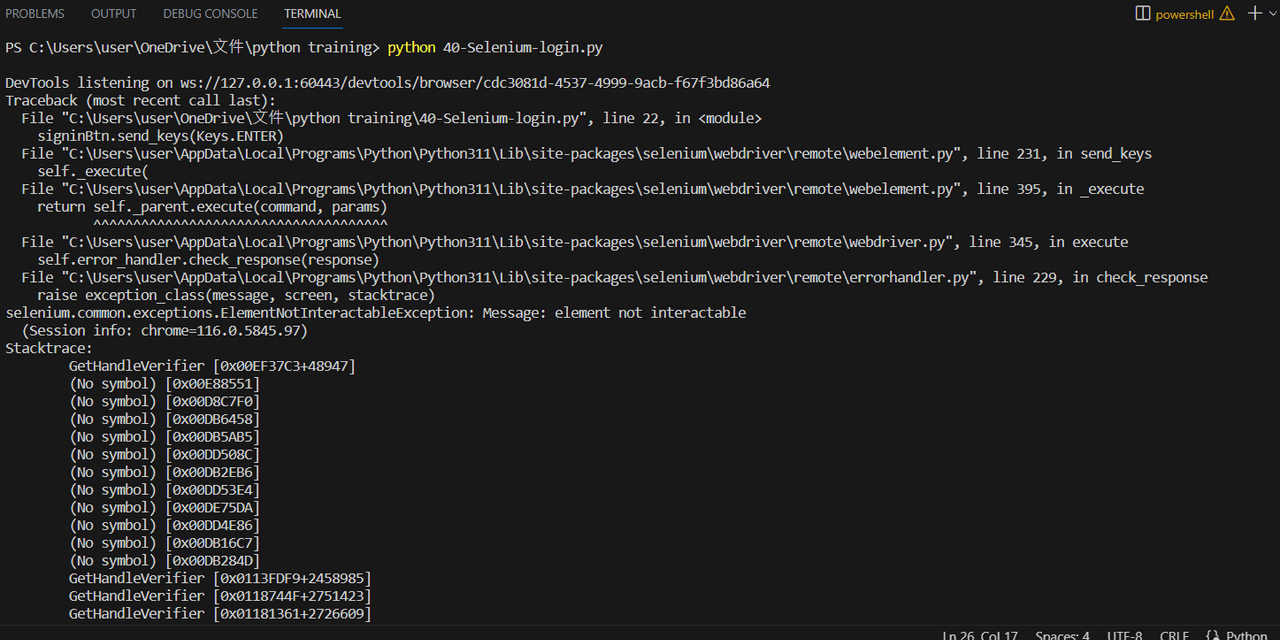Switch to the PROBLEMS tab
Image resolution: width=1280 pixels, height=640 pixels.
click(x=35, y=13)
